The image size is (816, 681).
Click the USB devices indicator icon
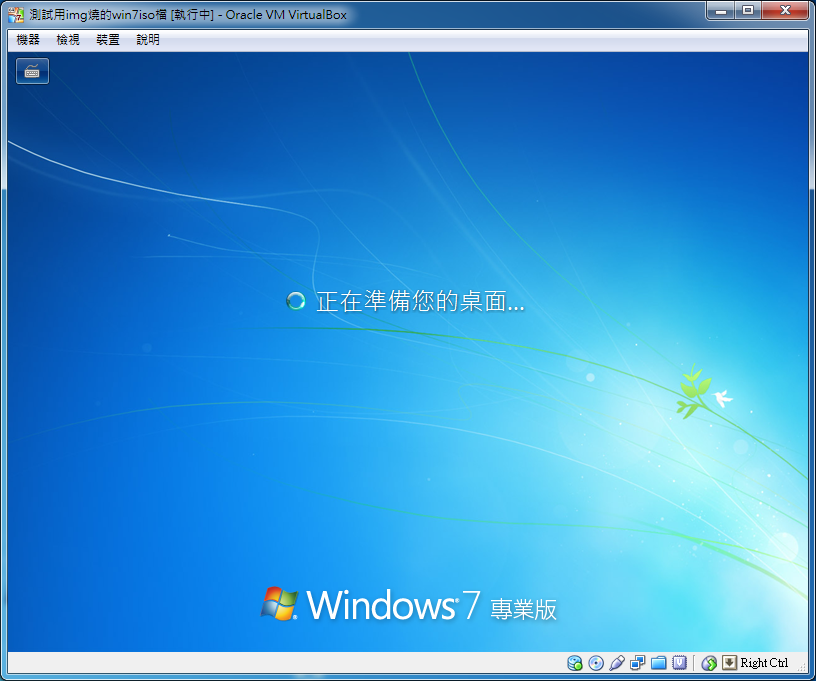pos(617,663)
